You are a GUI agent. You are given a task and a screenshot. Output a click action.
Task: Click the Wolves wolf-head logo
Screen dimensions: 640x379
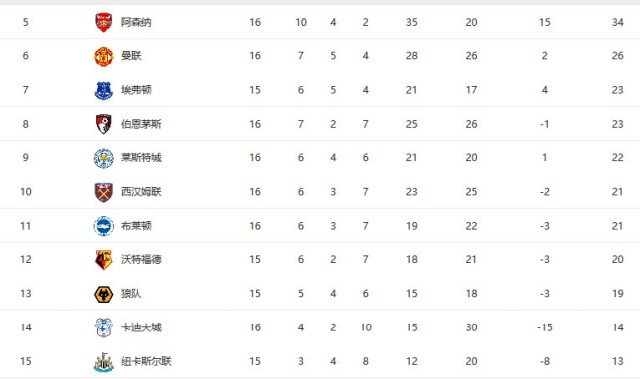point(104,294)
